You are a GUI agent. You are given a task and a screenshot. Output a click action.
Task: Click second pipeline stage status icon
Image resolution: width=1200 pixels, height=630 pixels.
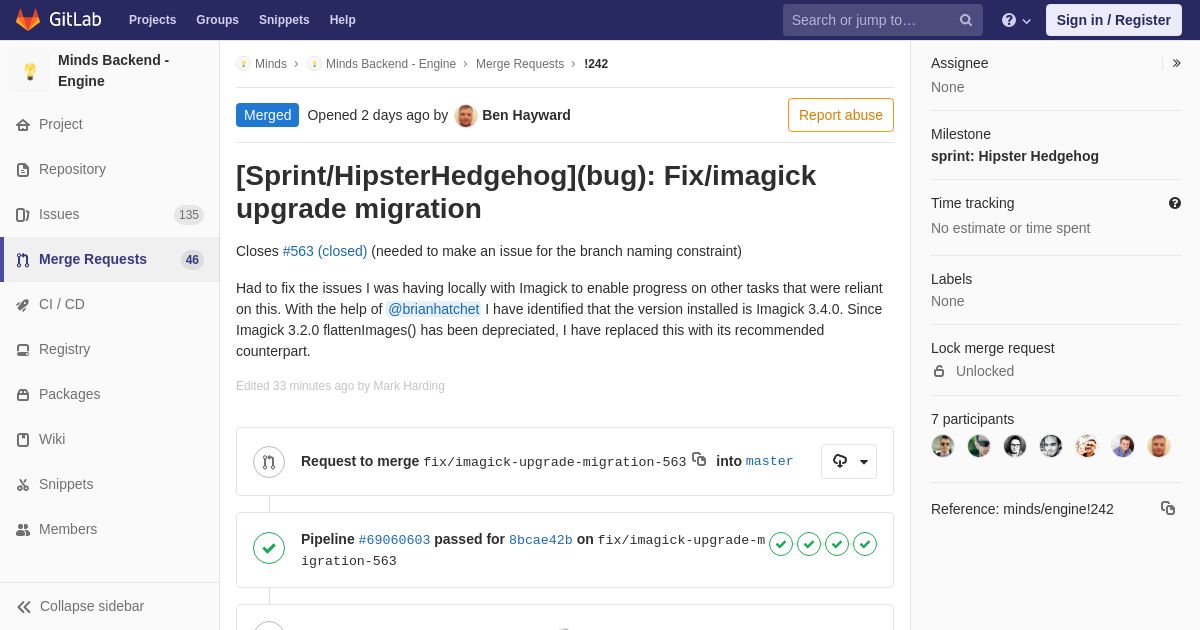[x=809, y=544]
